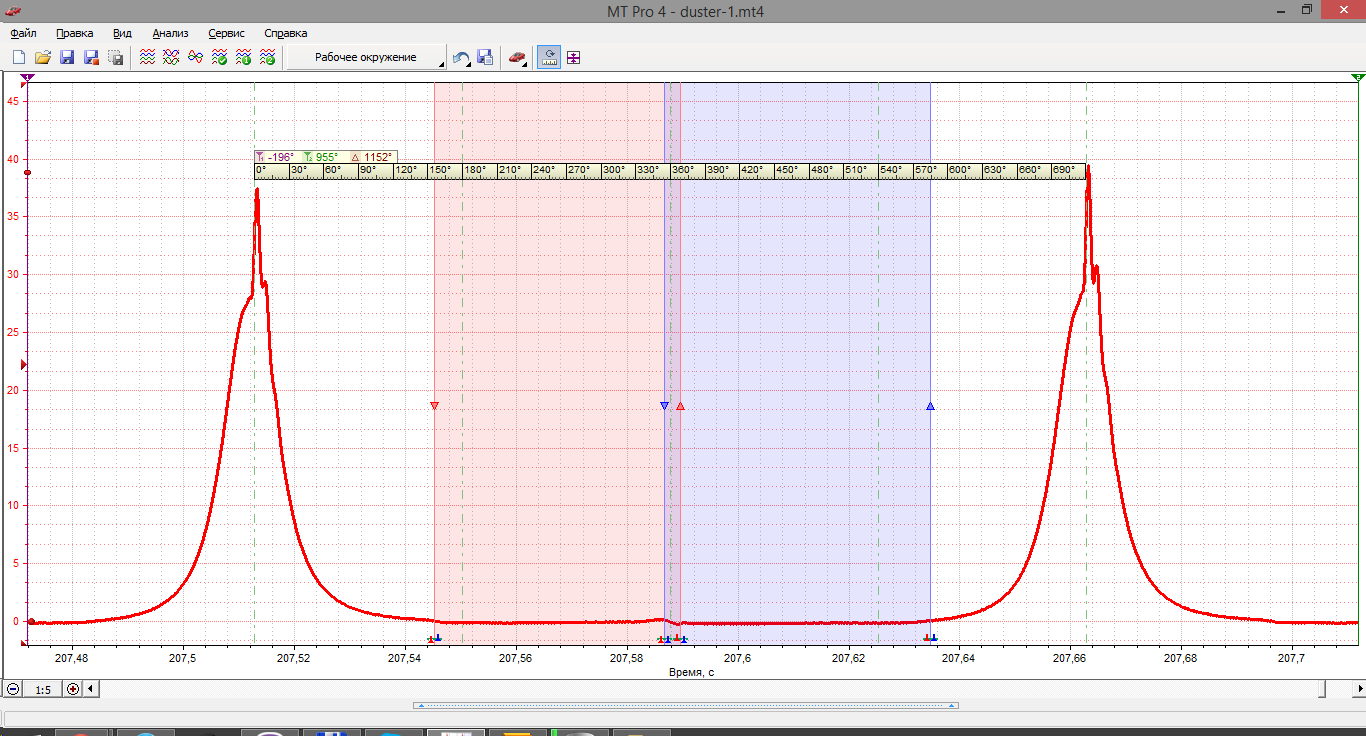This screenshot has height=736, width=1366.
Task: Click the red up-triangle selection end marker
Action: point(680,406)
